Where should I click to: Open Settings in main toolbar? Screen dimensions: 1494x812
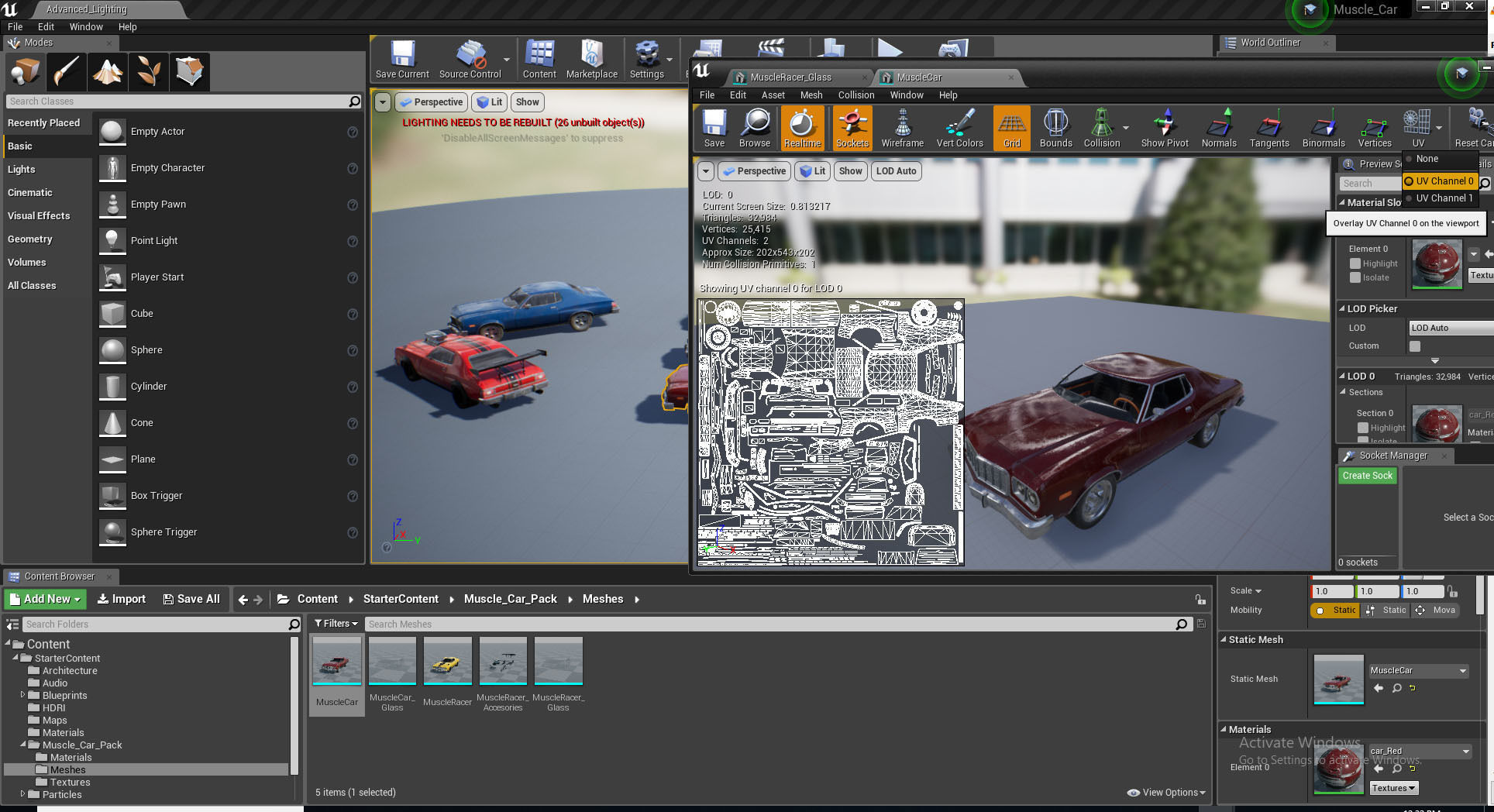[646, 60]
